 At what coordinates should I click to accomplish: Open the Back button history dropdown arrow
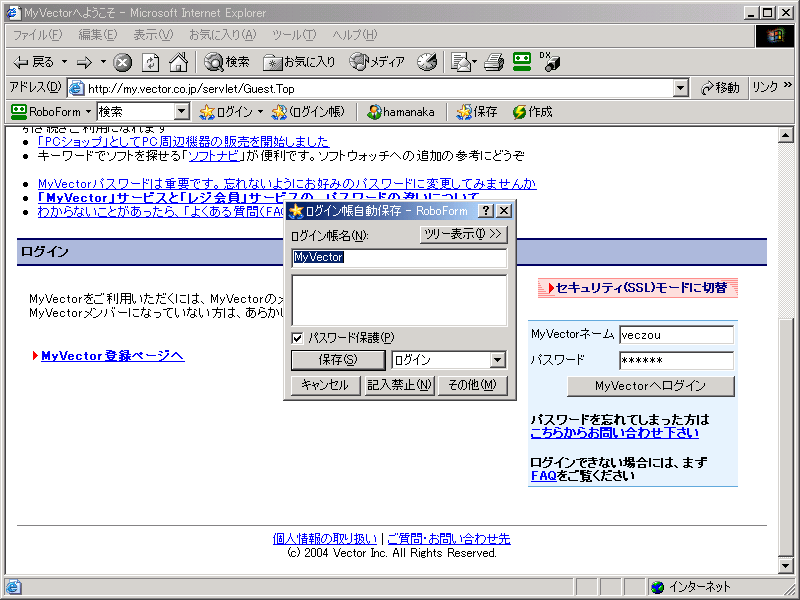(64, 62)
